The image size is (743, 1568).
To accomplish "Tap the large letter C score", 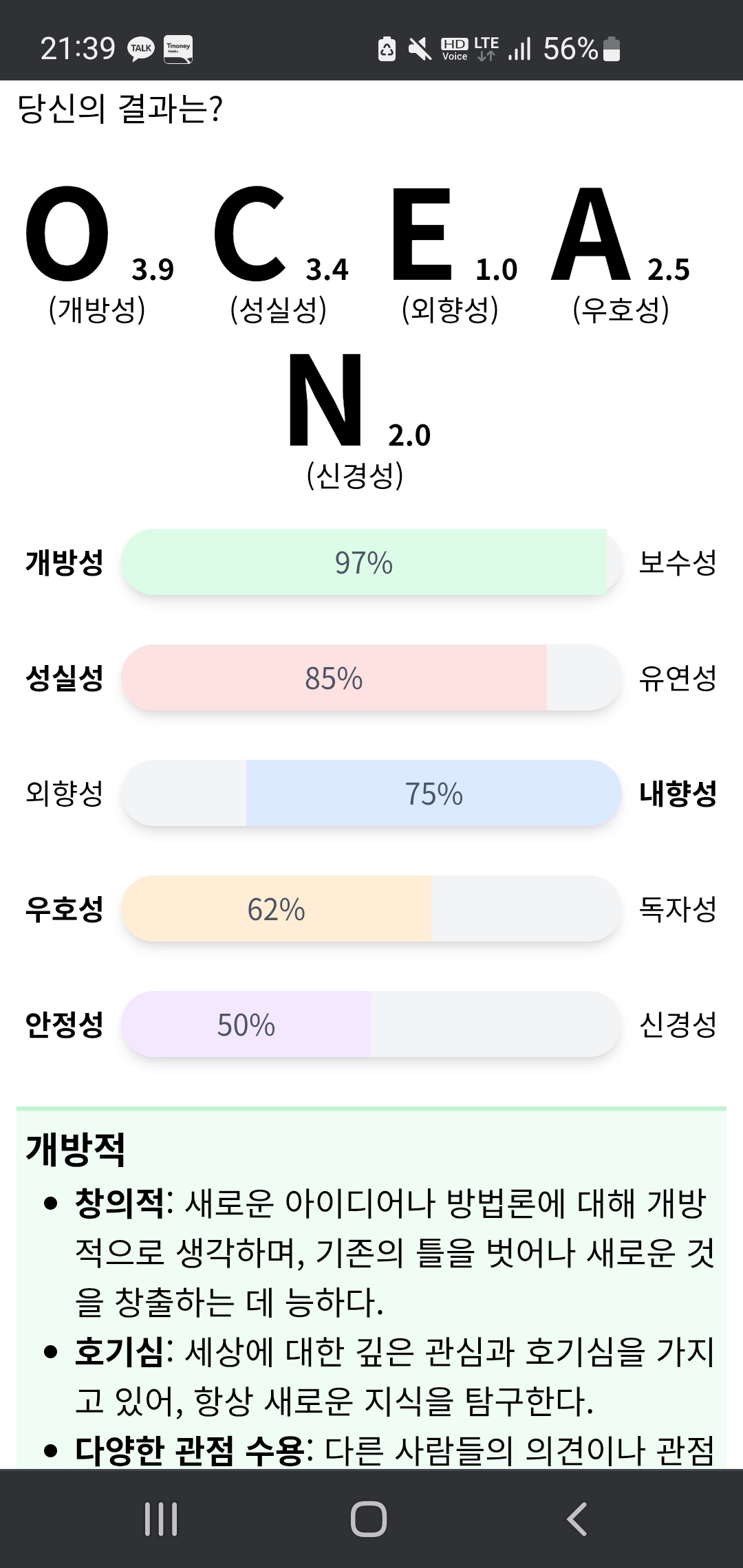I will 249,234.
